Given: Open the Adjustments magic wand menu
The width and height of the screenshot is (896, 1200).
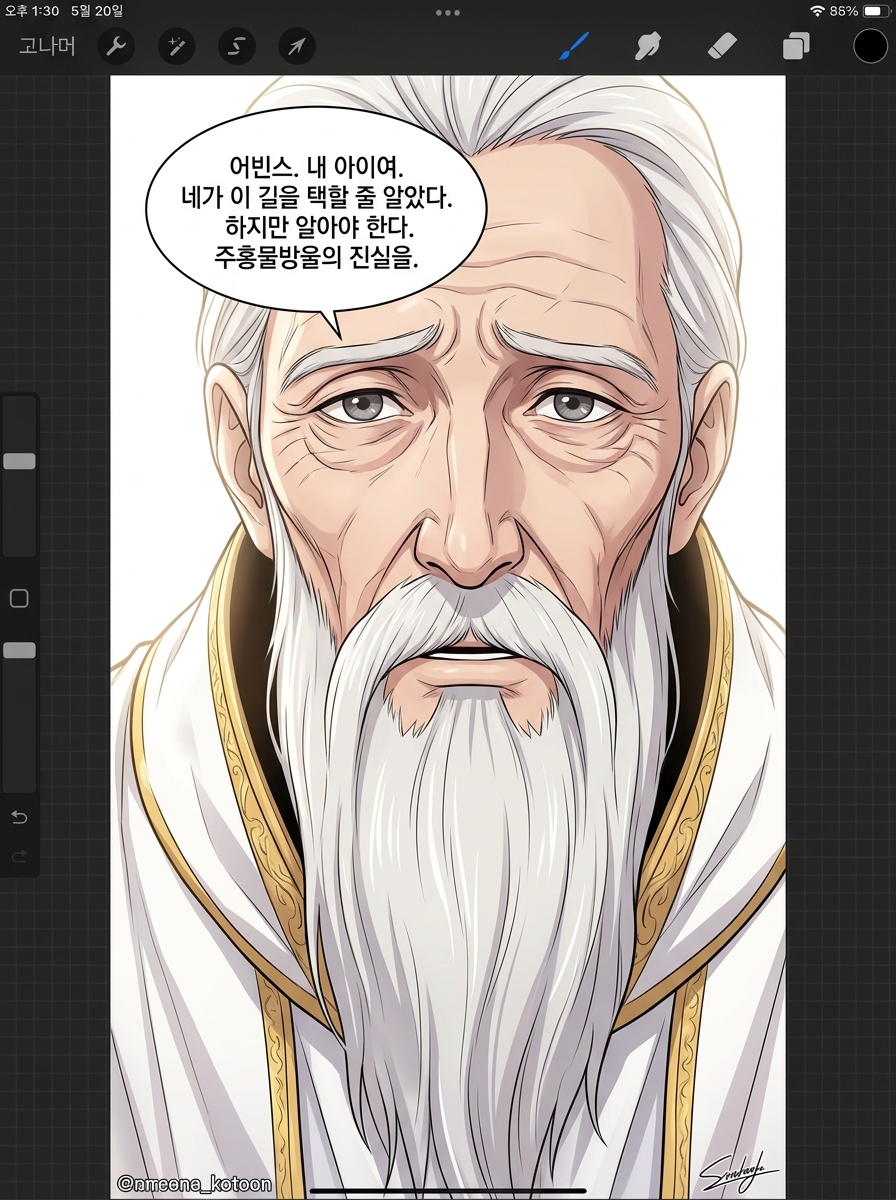Looking at the screenshot, I should [177, 46].
